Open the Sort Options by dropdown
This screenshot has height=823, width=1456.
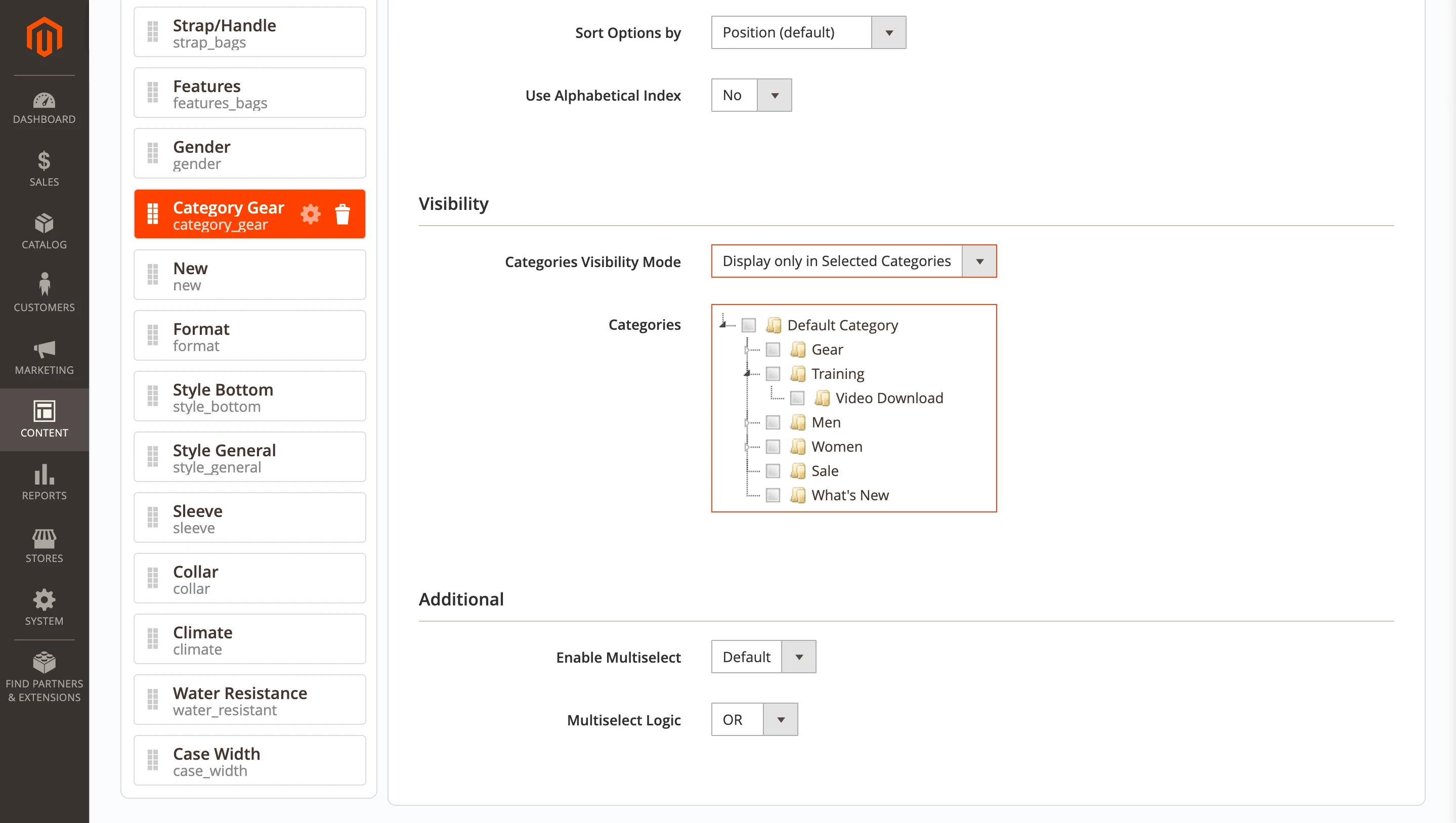pos(808,33)
